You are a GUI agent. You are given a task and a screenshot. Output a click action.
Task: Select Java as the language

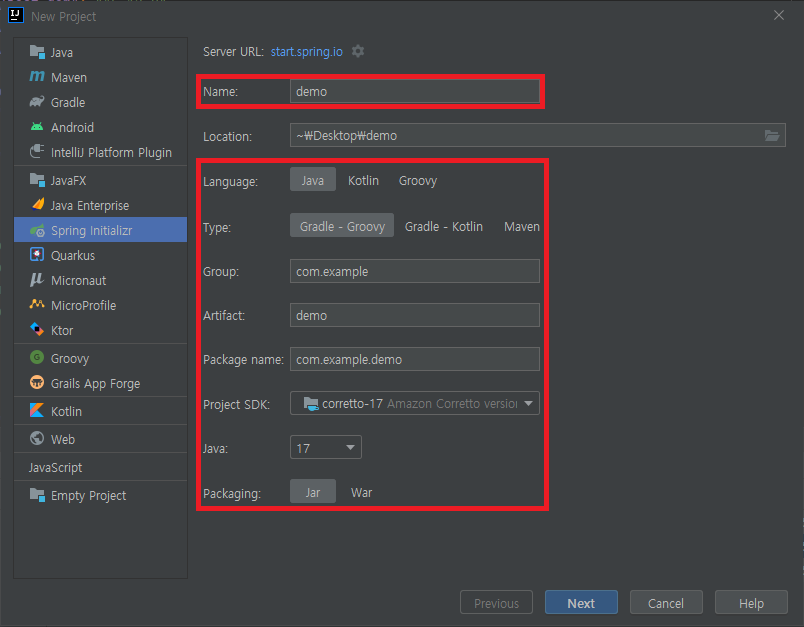coord(313,179)
